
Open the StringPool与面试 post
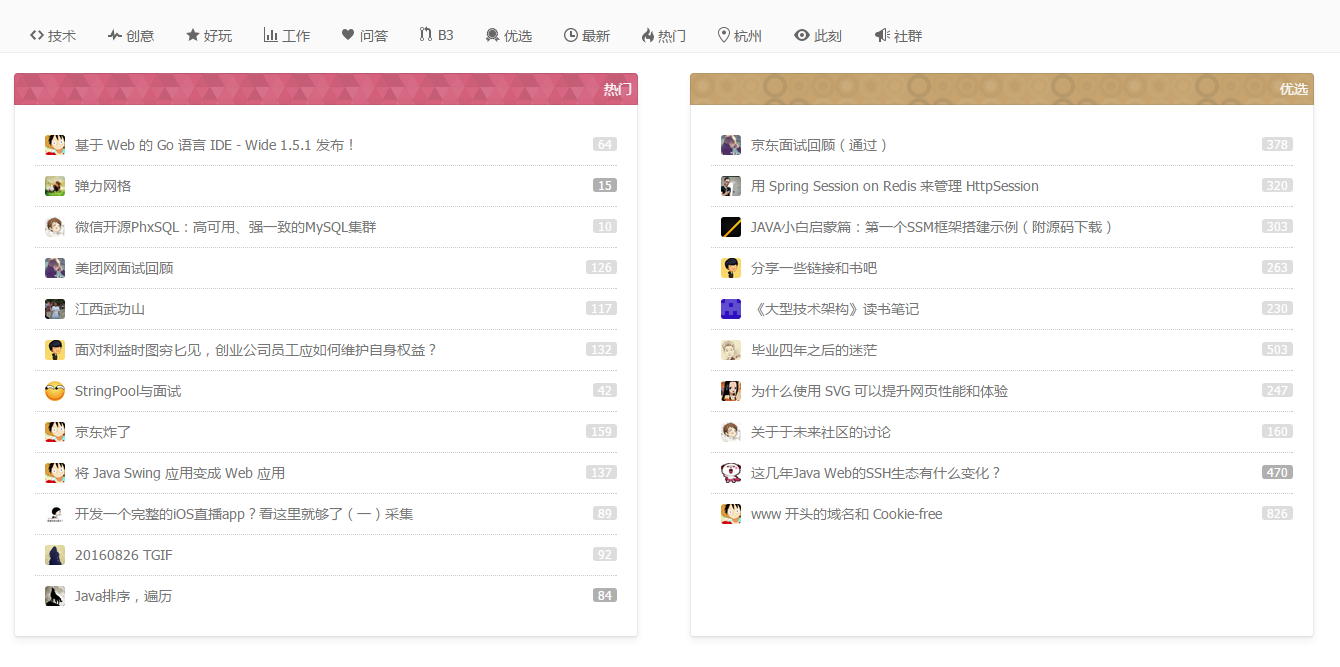[128, 391]
